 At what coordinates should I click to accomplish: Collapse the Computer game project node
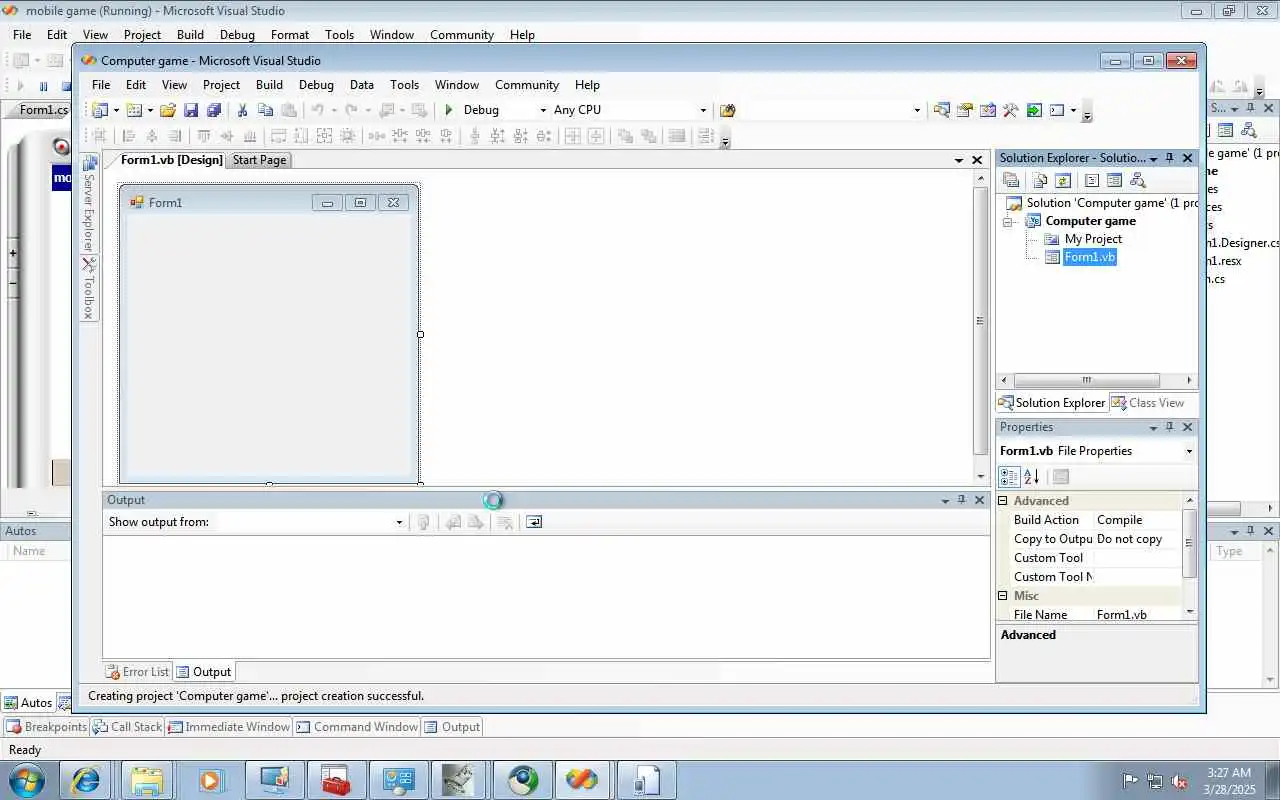[1008, 222]
